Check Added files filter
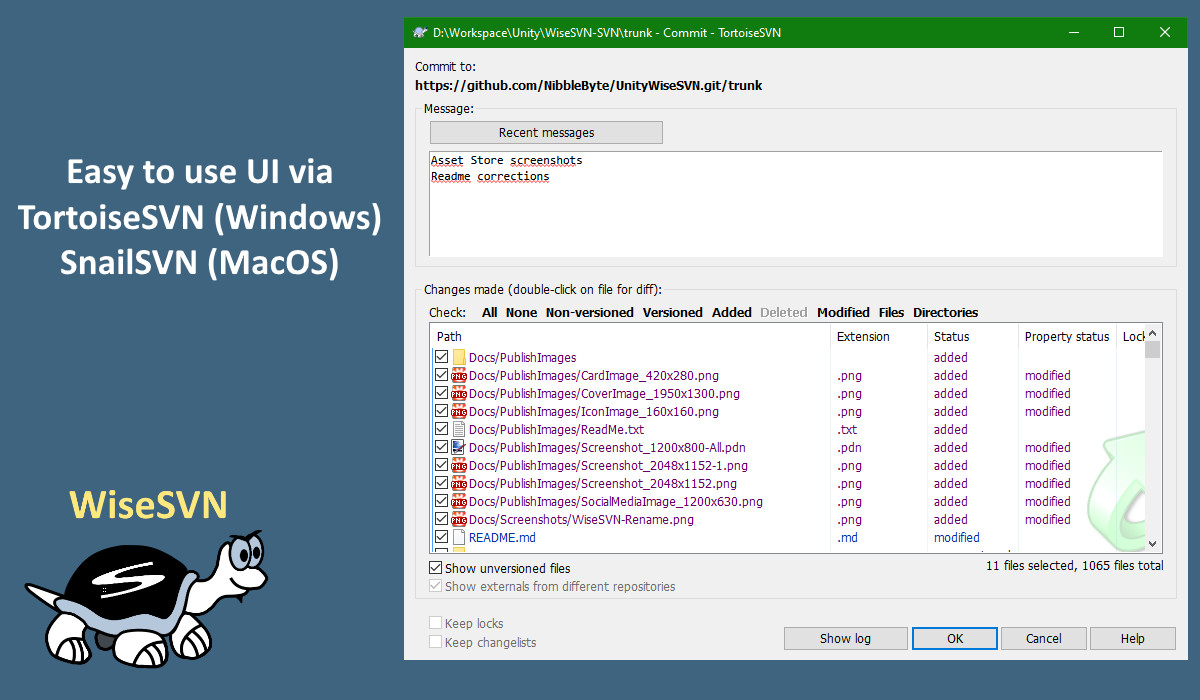The height and width of the screenshot is (700, 1200). (x=731, y=312)
